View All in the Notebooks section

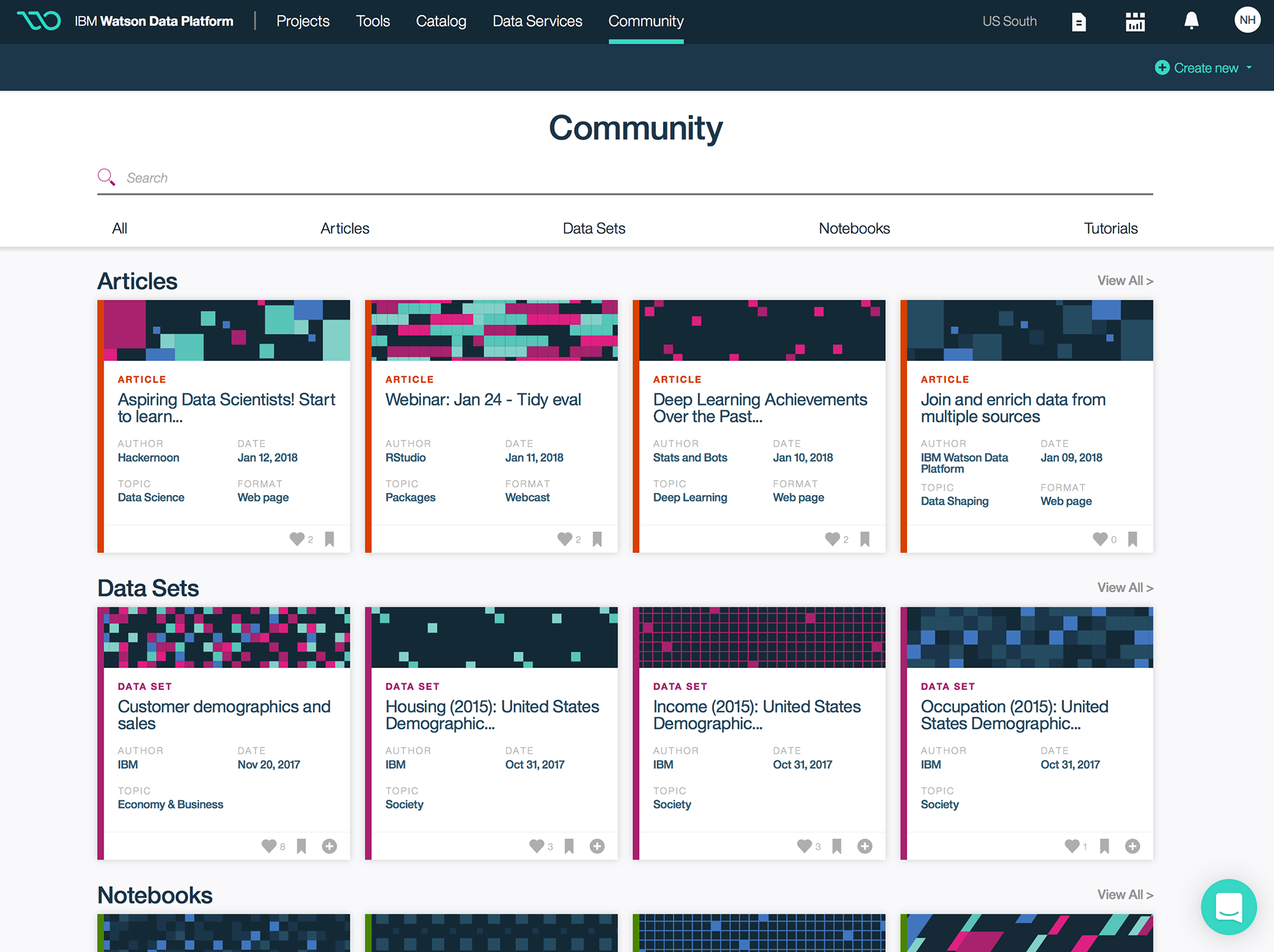point(1125,894)
